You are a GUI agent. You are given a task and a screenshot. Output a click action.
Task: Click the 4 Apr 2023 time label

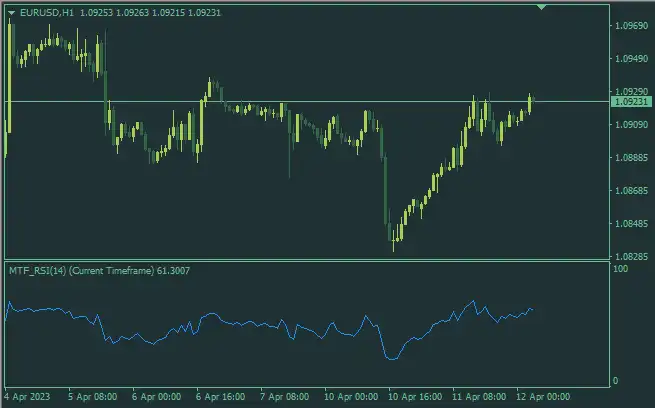tap(27, 396)
